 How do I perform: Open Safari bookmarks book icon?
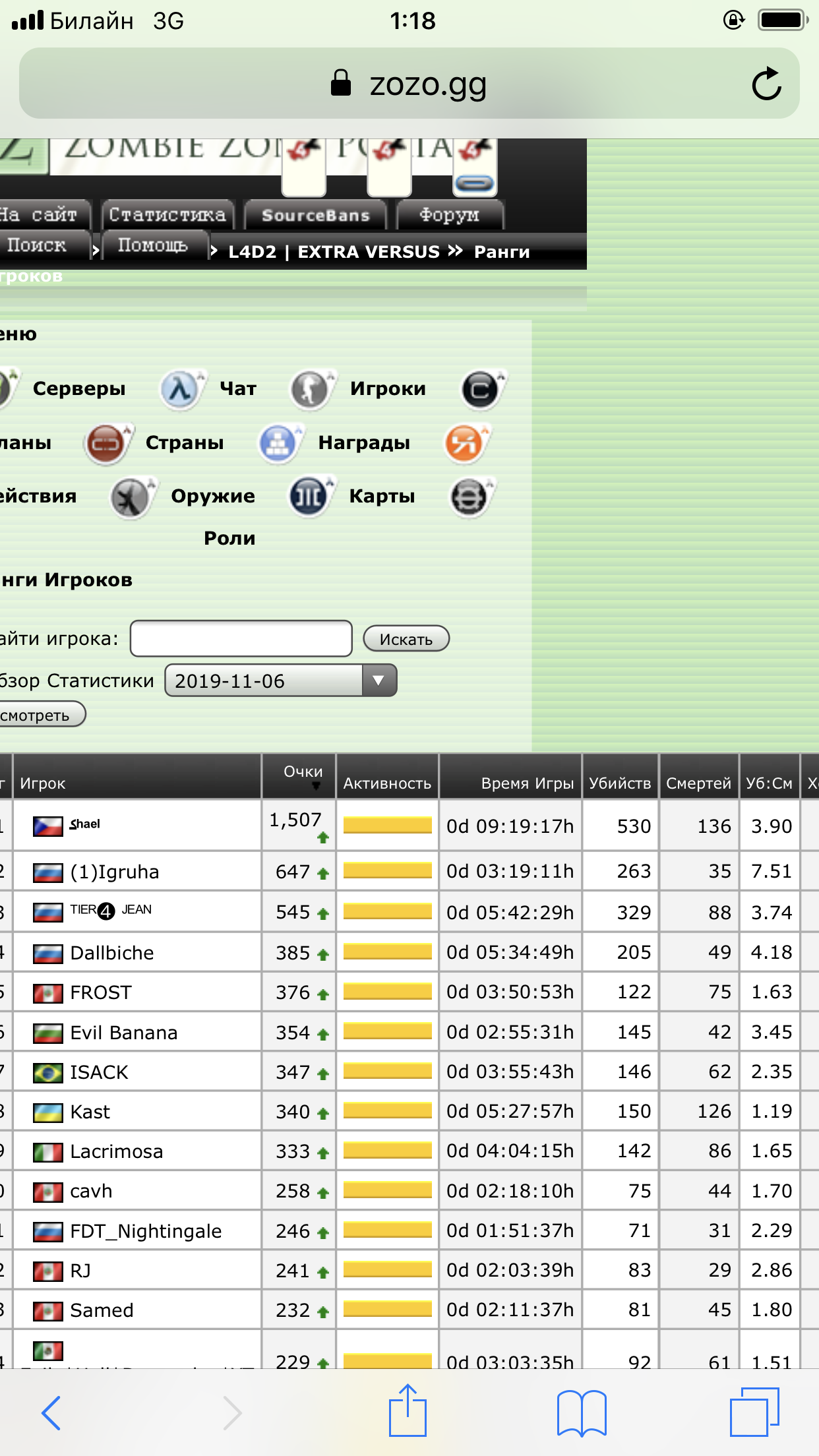click(x=581, y=1412)
